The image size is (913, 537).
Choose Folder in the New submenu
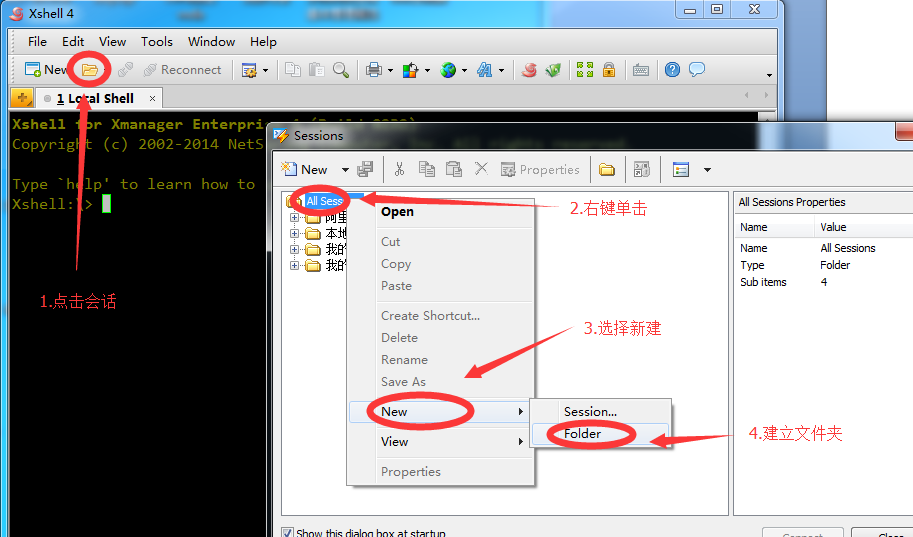point(600,434)
